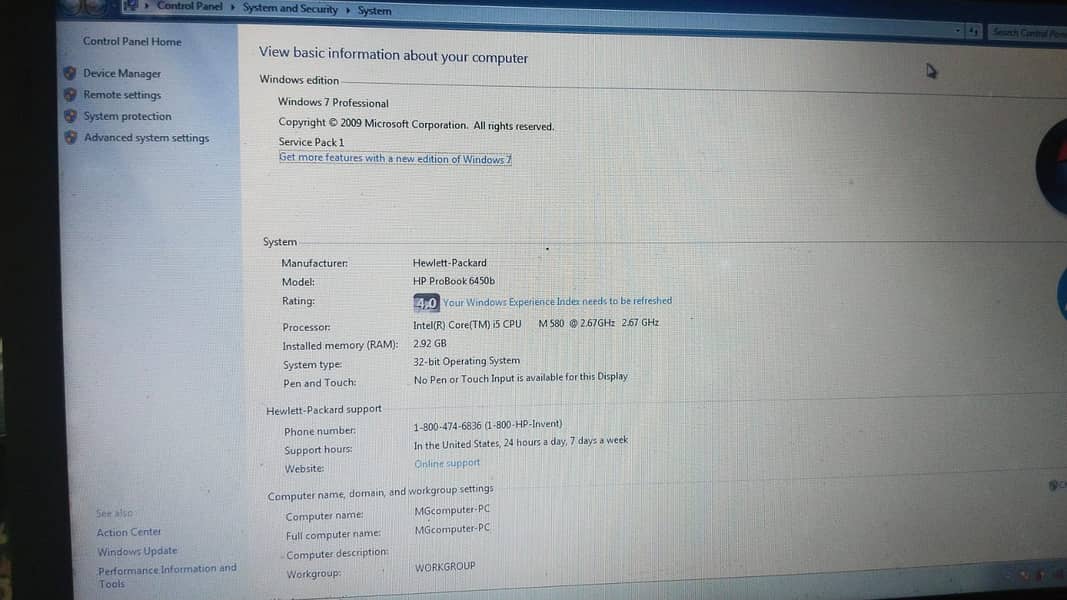Viewport: 1067px width, 600px height.
Task: Open Advanced system settings
Action: 146,138
